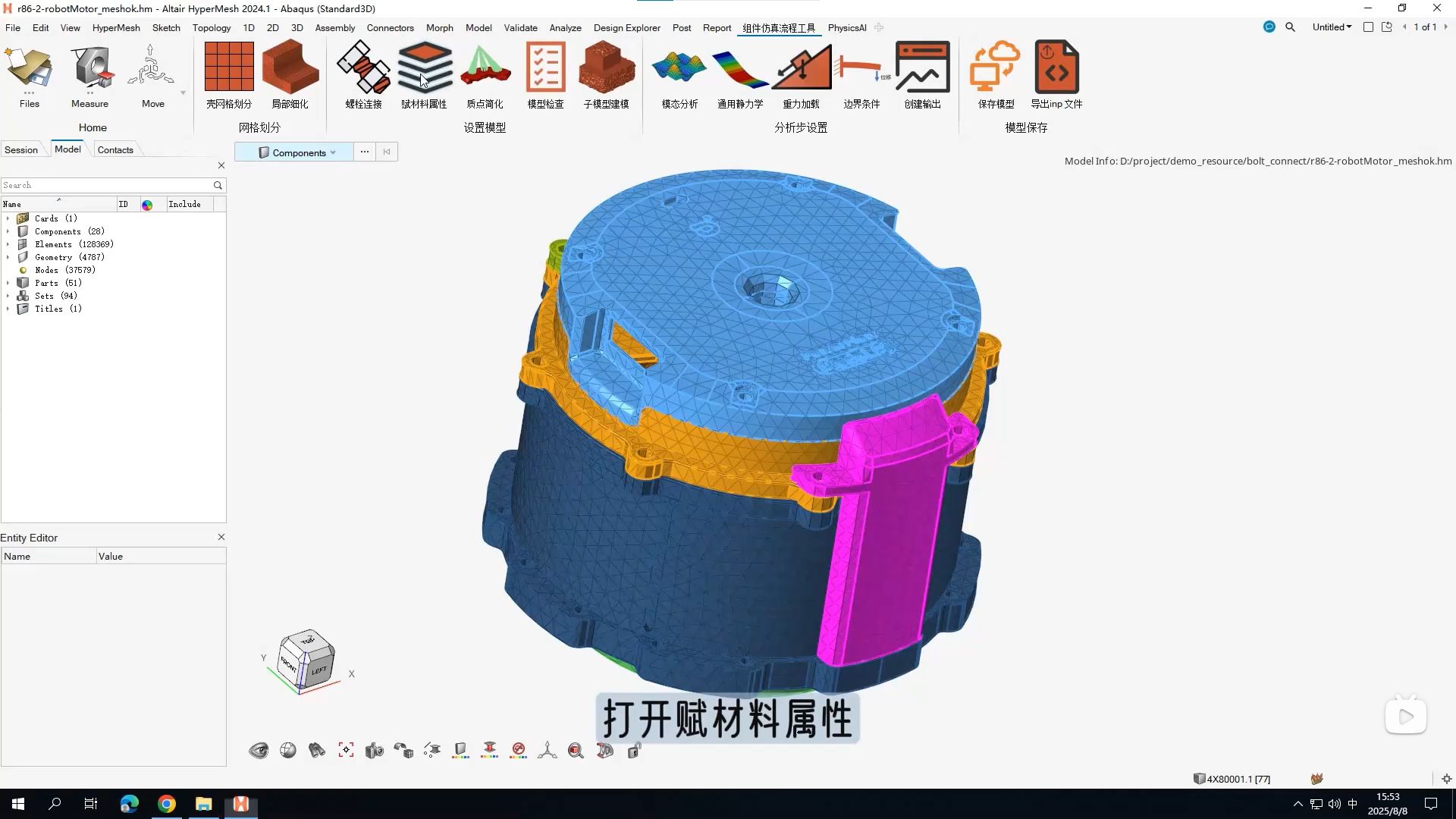Toggle reverse display with the red mask icon

click(519, 750)
